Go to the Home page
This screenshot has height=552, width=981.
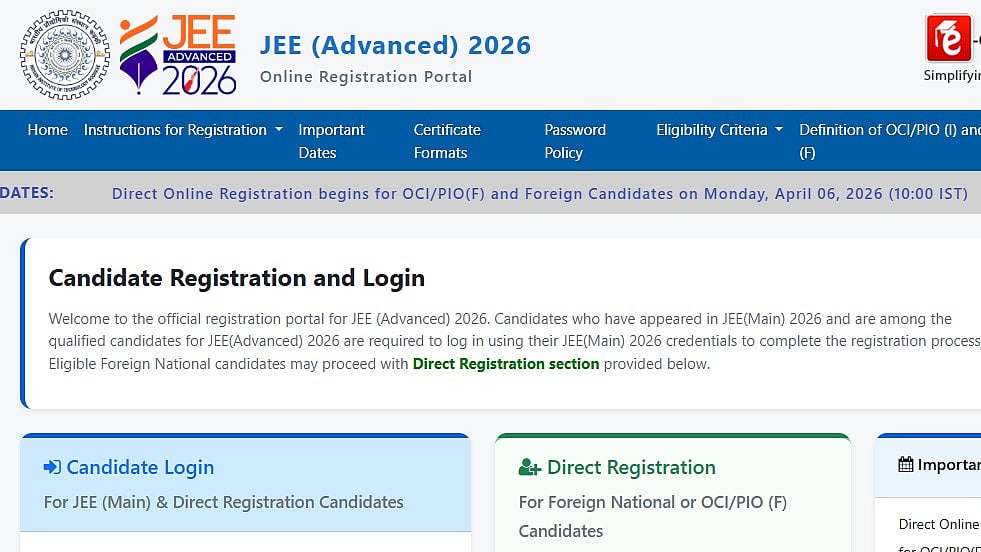click(x=48, y=130)
